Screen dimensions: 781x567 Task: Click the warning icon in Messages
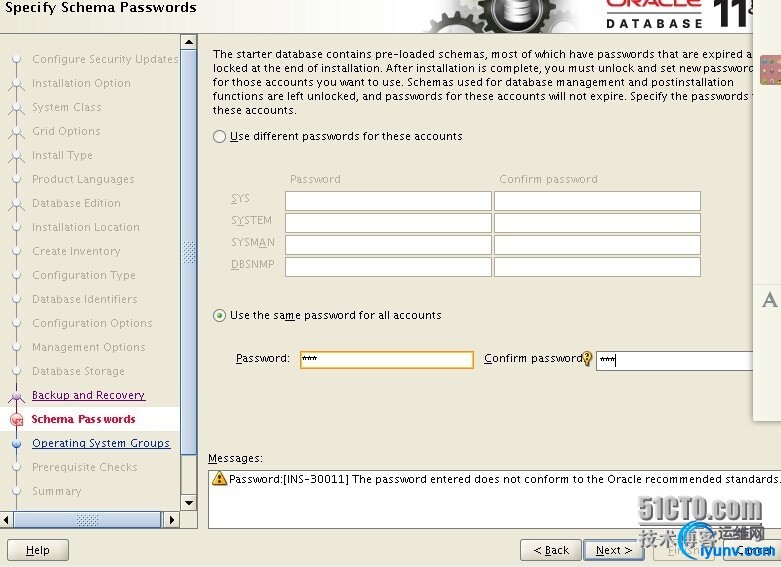click(219, 478)
